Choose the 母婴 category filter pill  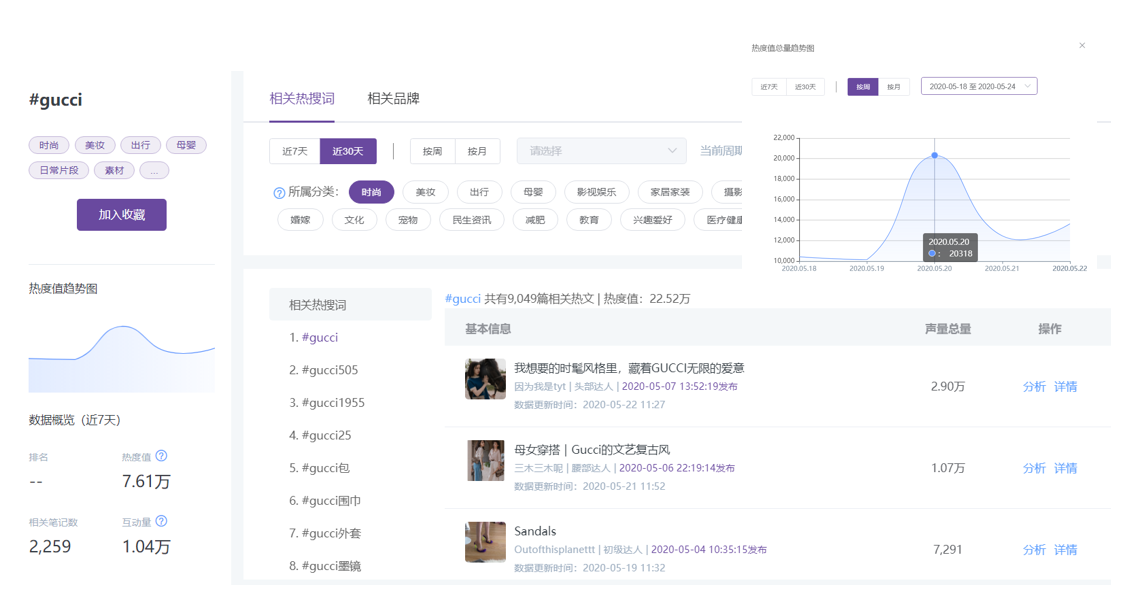[533, 192]
